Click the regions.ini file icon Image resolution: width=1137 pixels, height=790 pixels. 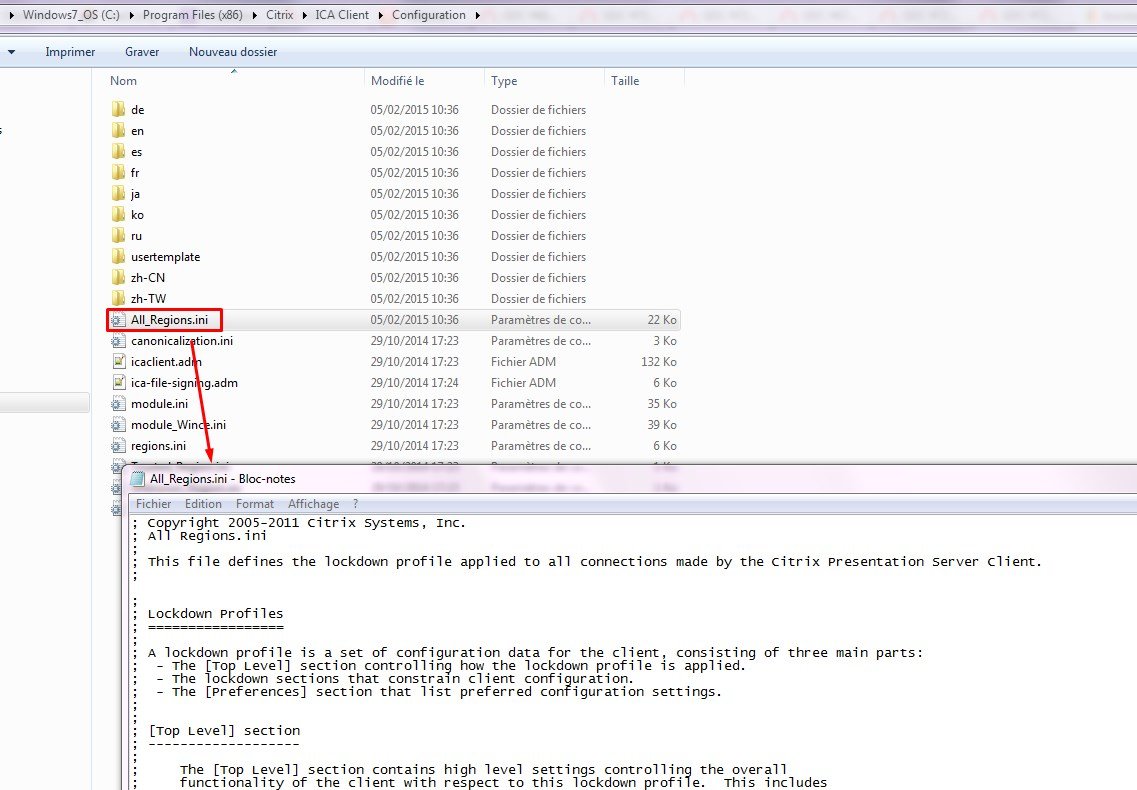pyautogui.click(x=118, y=446)
